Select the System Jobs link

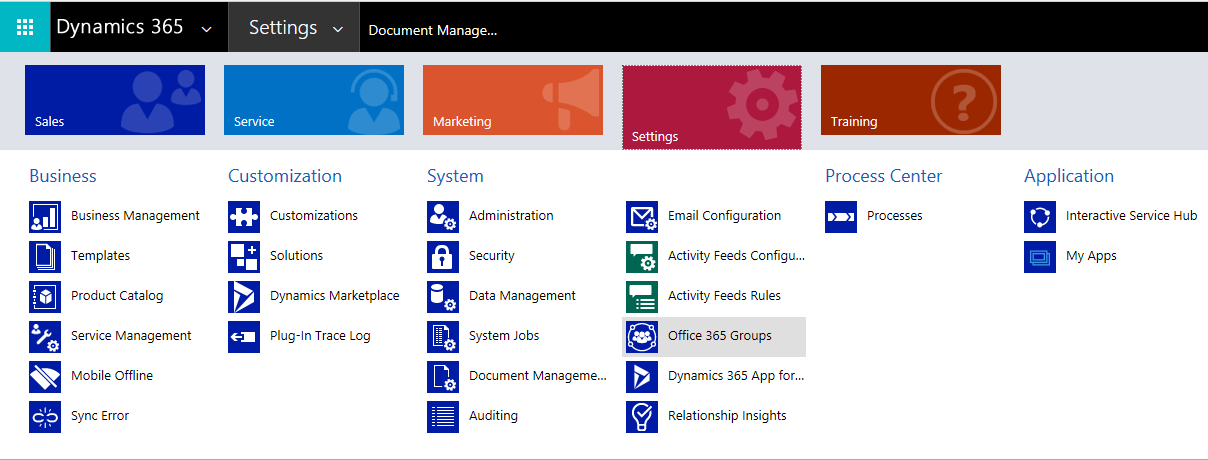click(504, 336)
